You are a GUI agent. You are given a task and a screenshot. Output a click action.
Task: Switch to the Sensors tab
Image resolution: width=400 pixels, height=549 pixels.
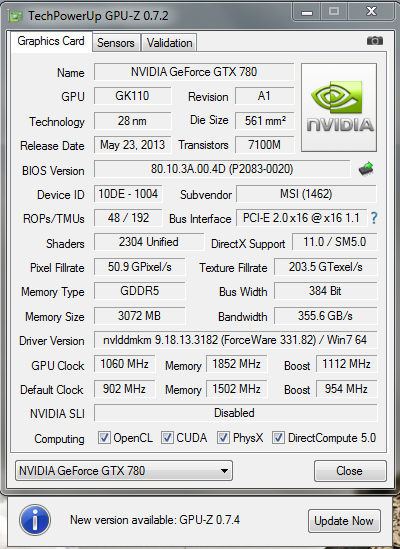116,43
